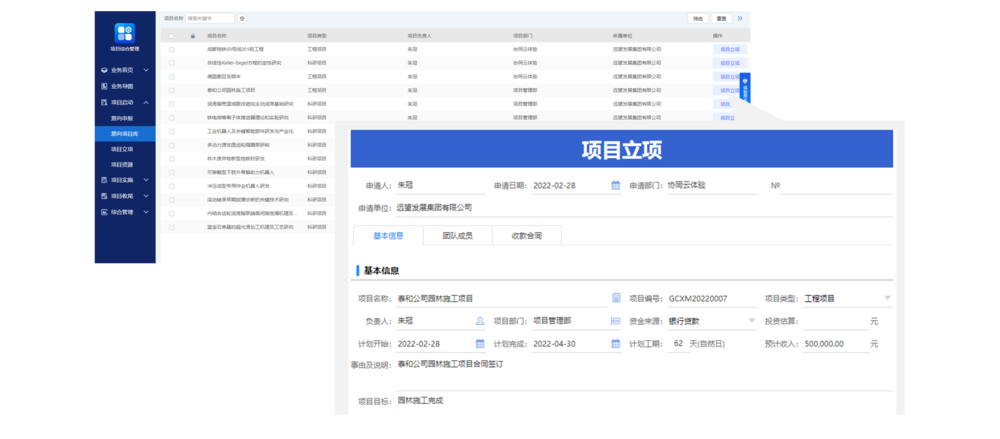Switch to the 团队成员 tab
Screen dimensions: 1000x439
click(458, 236)
